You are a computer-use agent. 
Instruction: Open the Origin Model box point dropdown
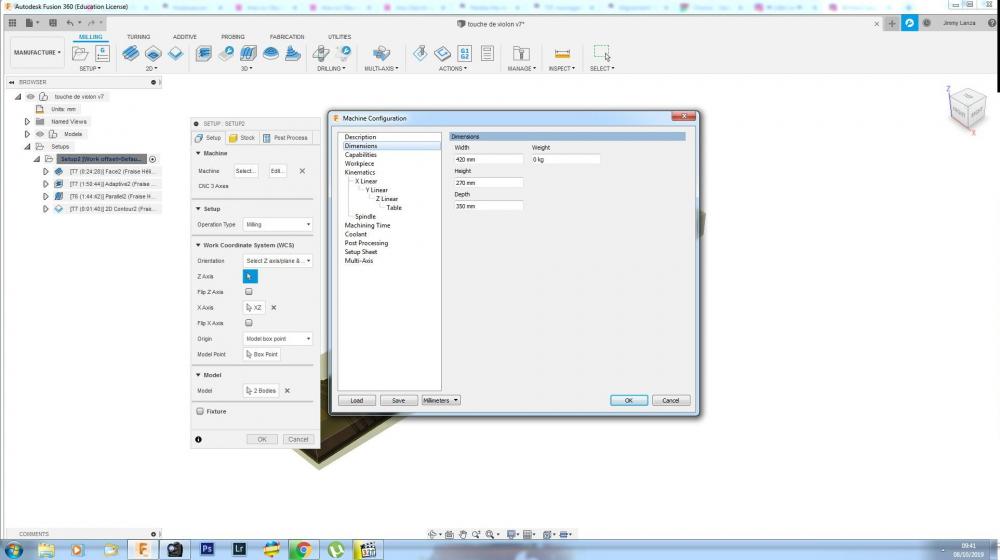click(277, 339)
